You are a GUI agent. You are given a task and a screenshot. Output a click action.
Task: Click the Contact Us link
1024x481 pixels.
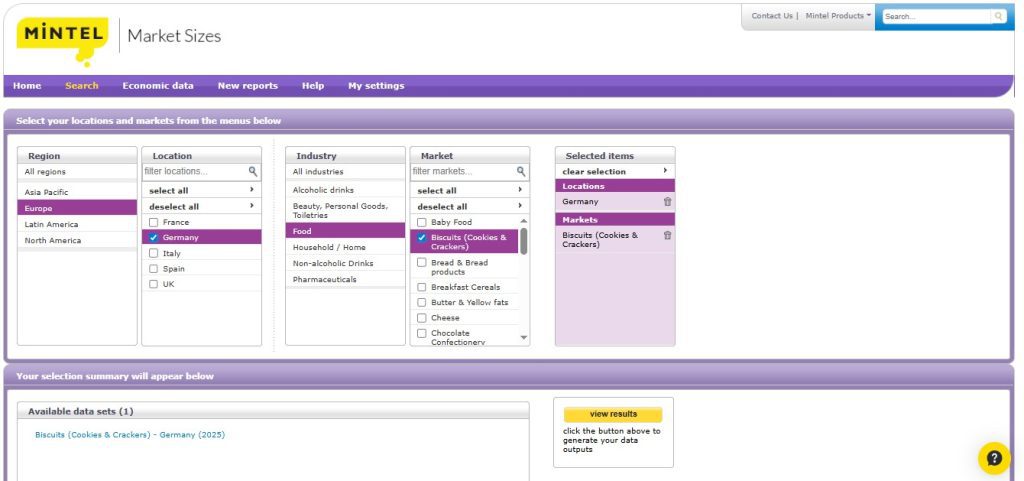[x=772, y=16]
